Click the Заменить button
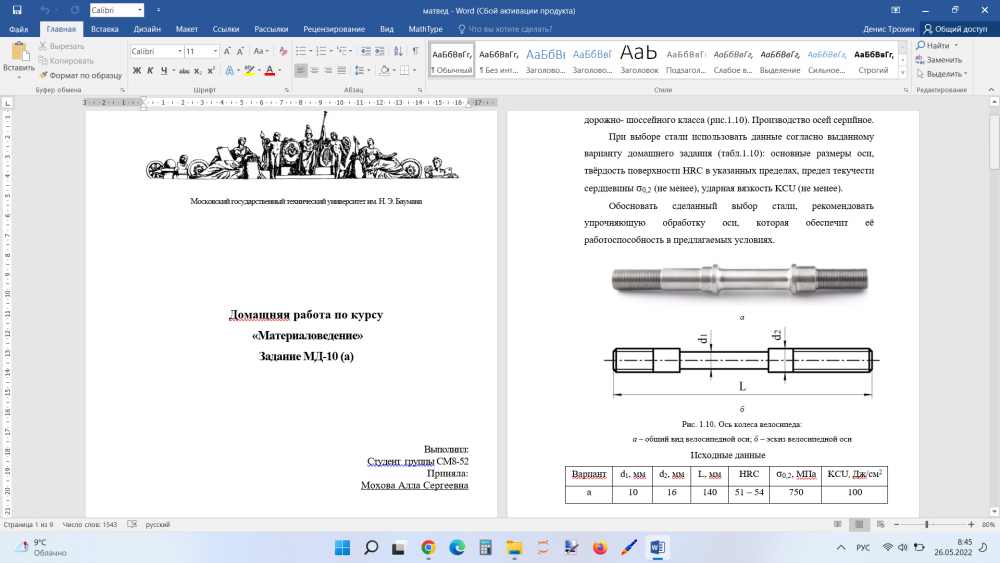1000x563 pixels. point(943,59)
